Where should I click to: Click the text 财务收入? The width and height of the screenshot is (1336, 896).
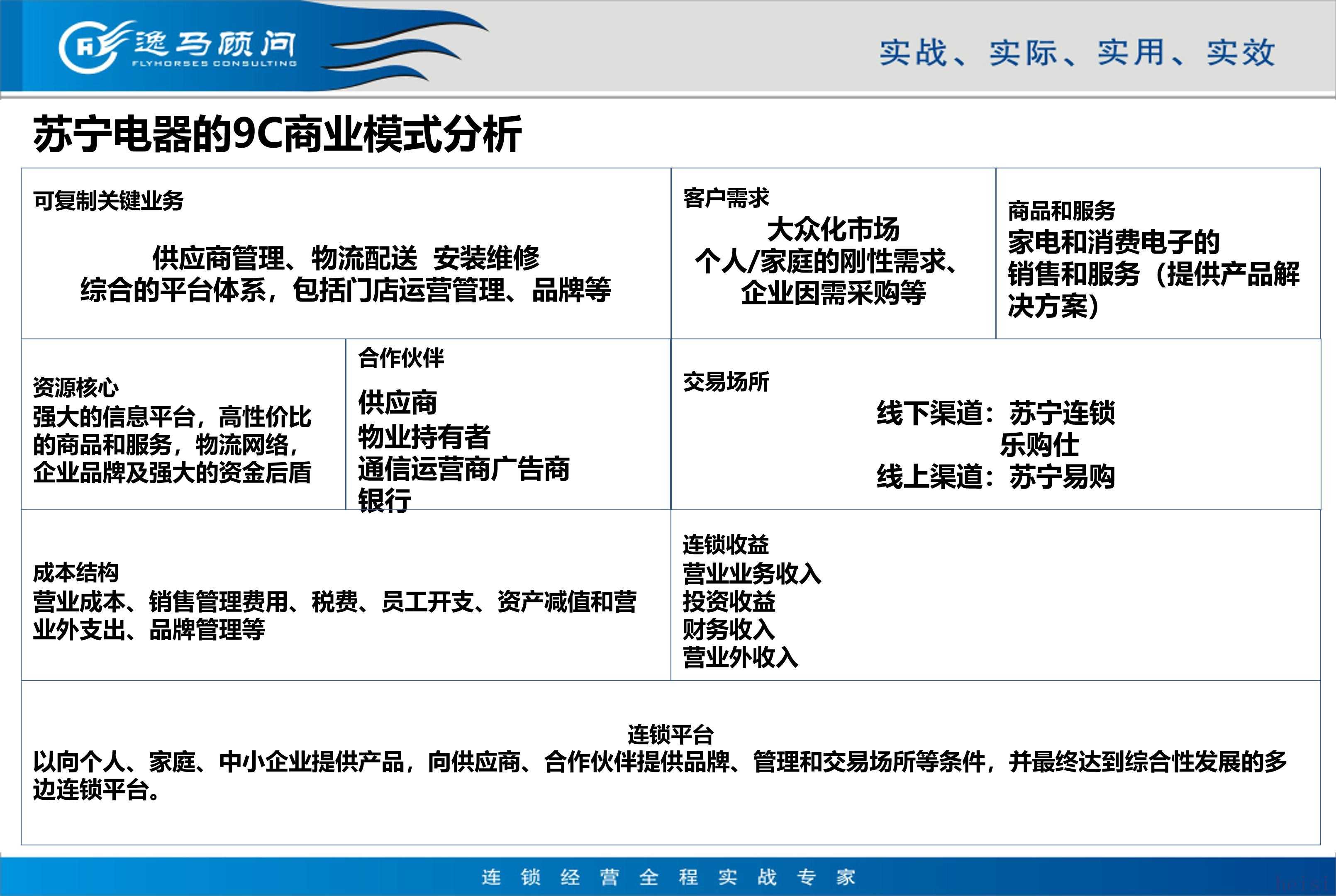click(x=729, y=630)
